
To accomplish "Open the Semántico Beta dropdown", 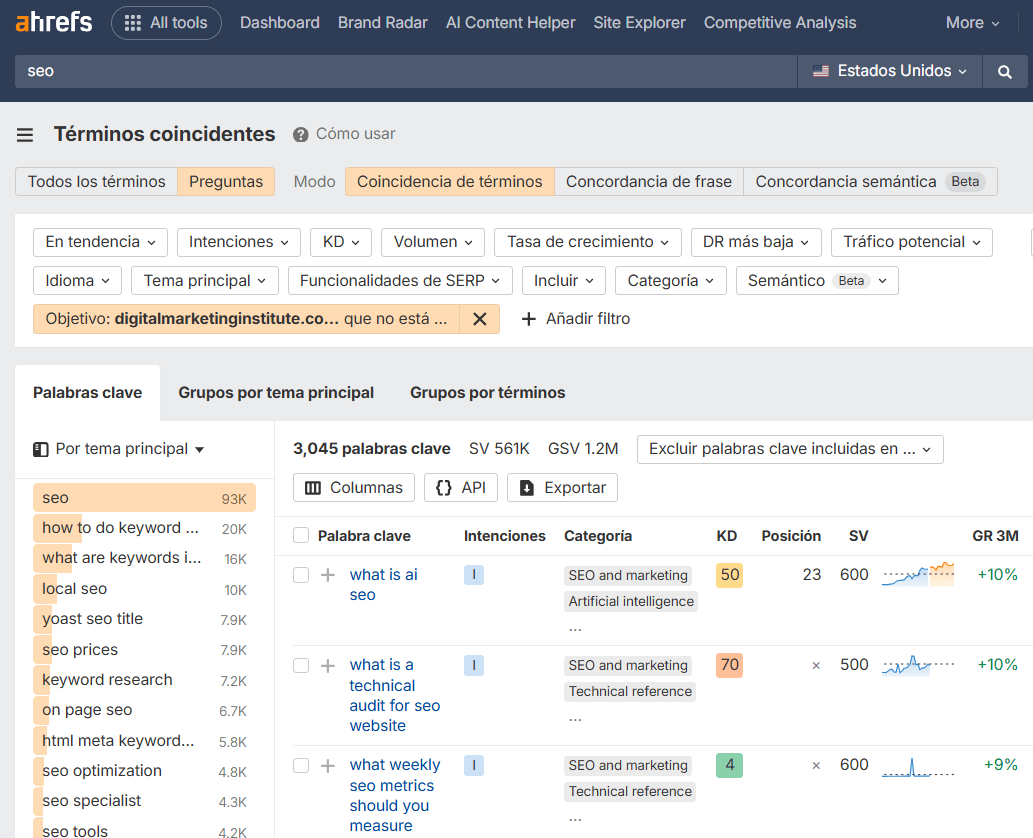I will point(817,281).
